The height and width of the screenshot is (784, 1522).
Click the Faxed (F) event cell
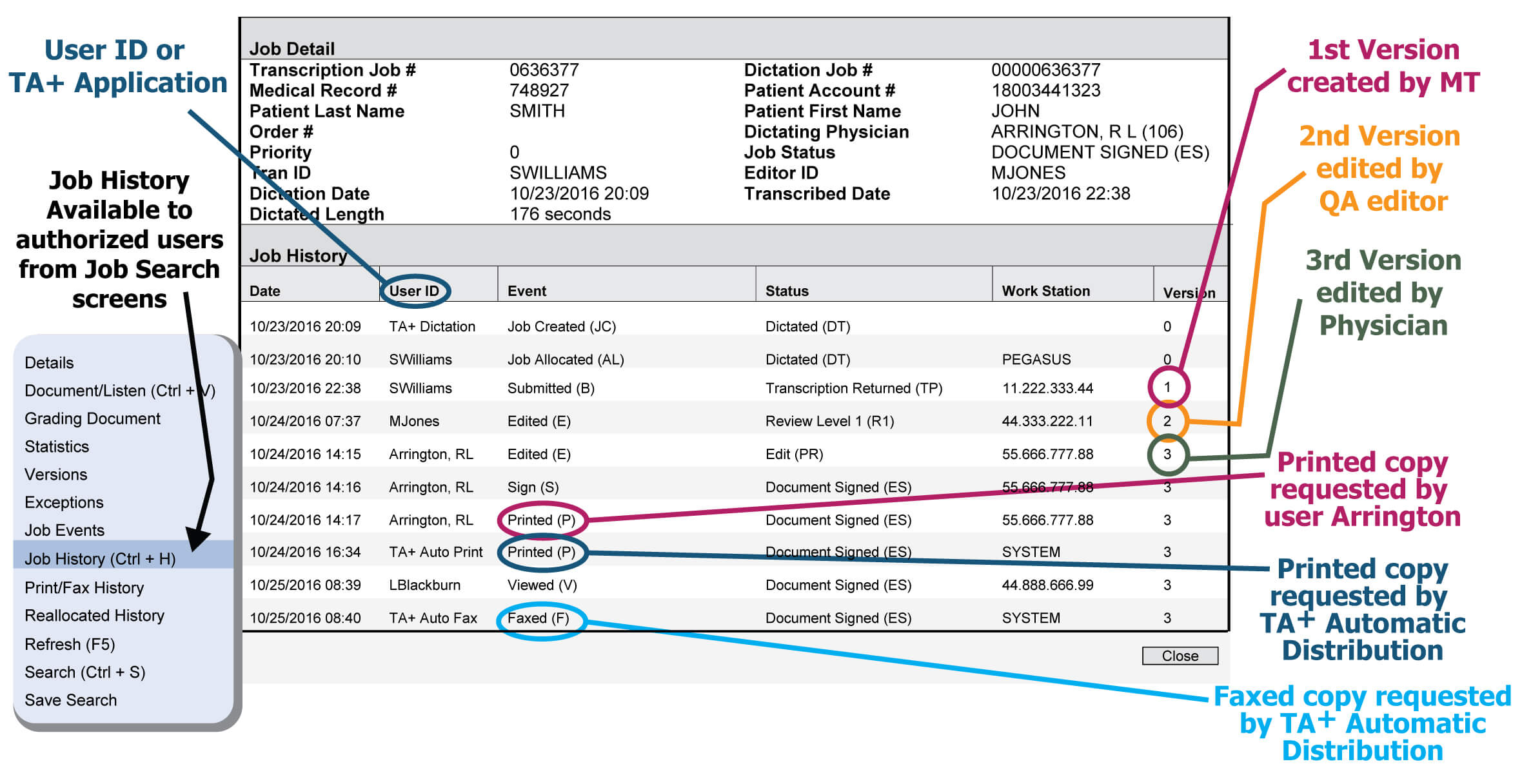click(x=539, y=618)
